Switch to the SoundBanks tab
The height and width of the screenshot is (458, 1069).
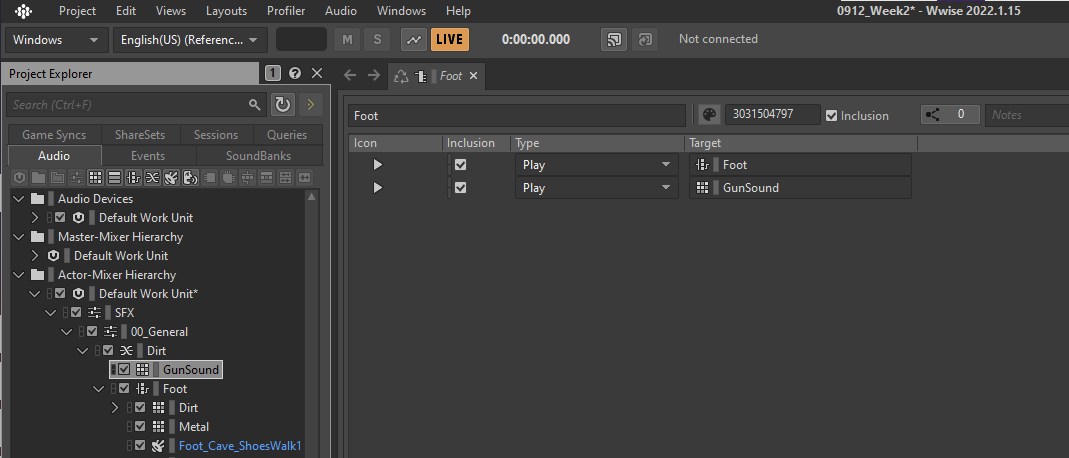click(258, 155)
